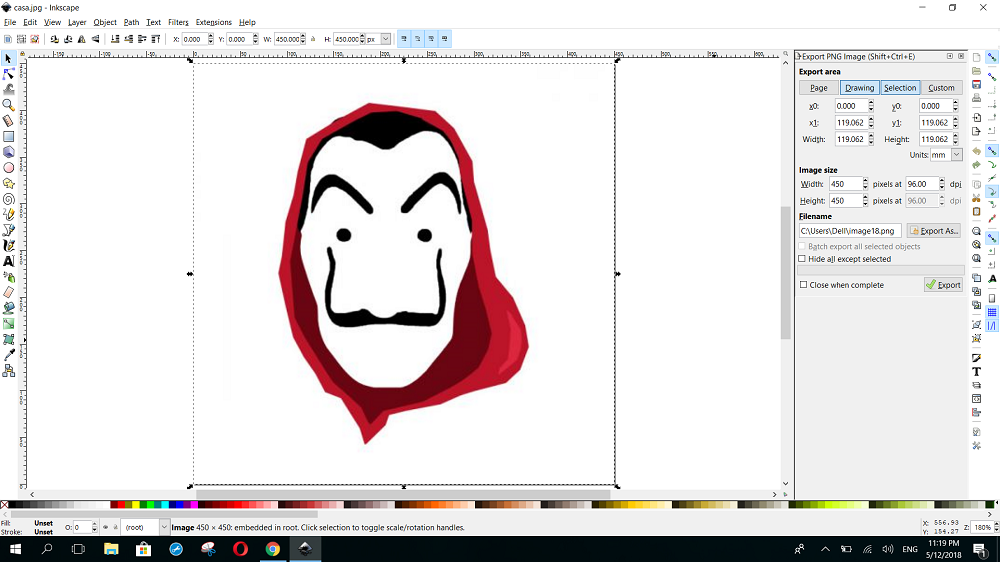This screenshot has width=1000, height=562.
Task: Select the Measure tool
Action: (8, 121)
